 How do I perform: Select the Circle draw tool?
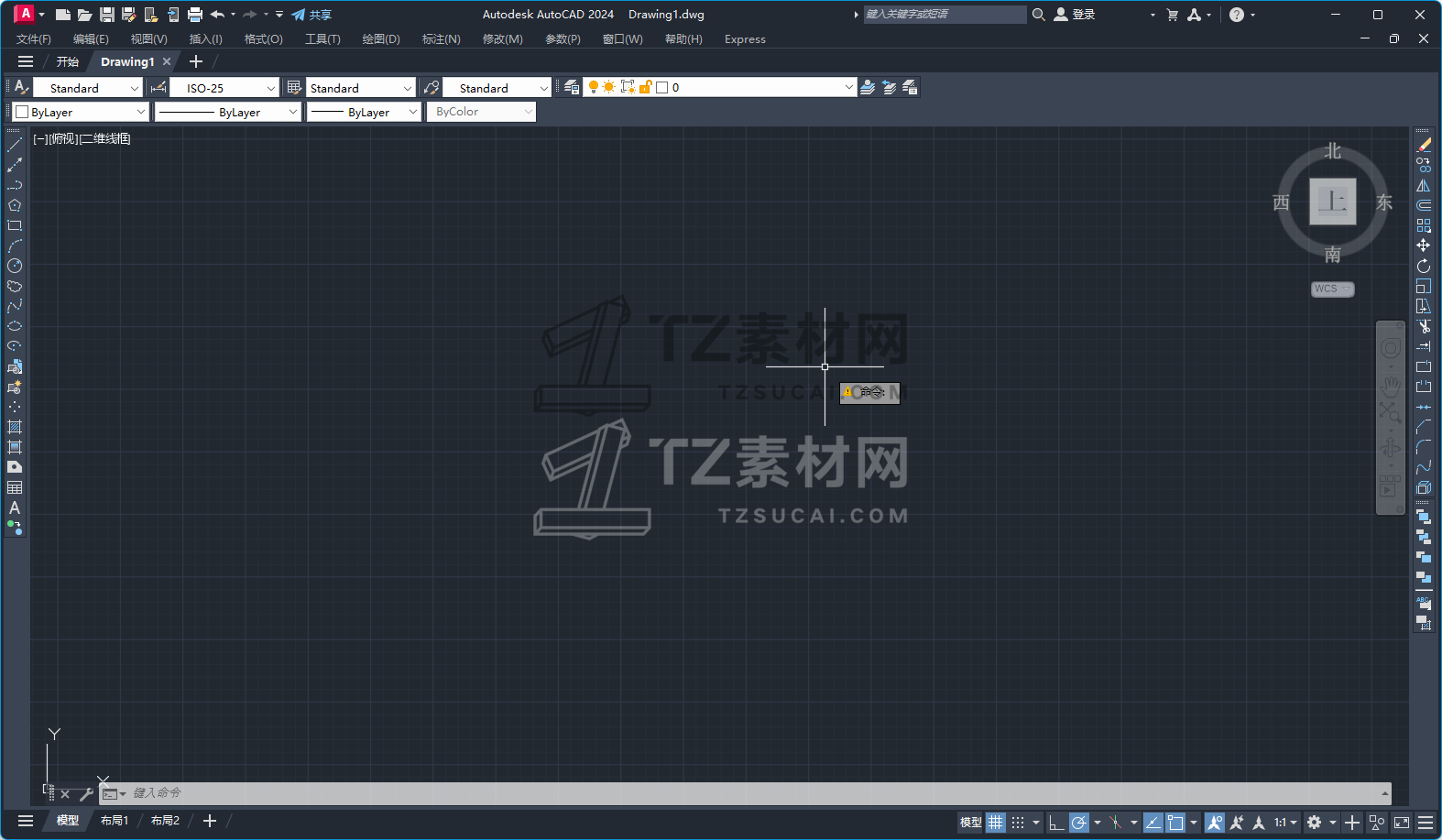pos(15,266)
